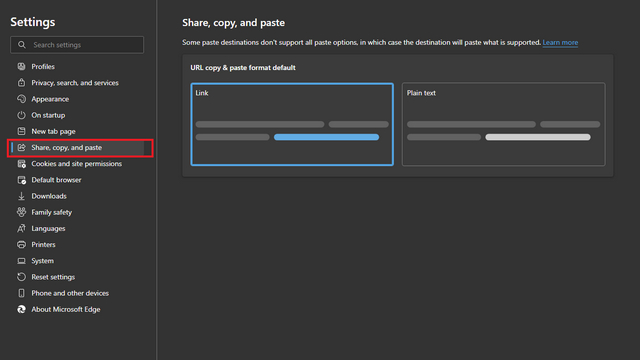Click the Phone and other devices icon

point(21,293)
